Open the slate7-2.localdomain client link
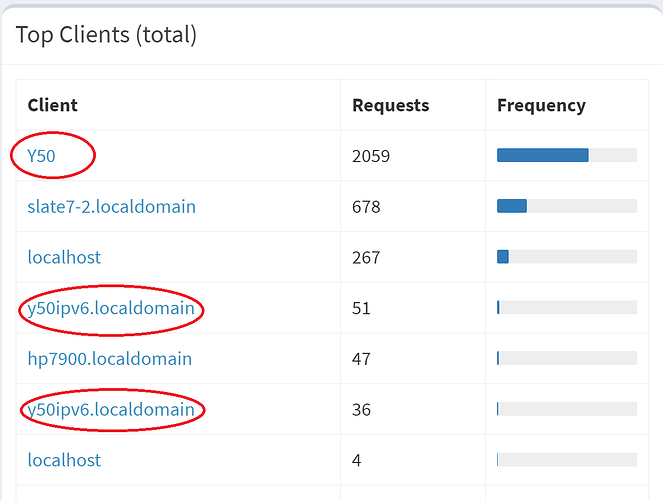Screen dimensions: 663x500 [111, 207]
